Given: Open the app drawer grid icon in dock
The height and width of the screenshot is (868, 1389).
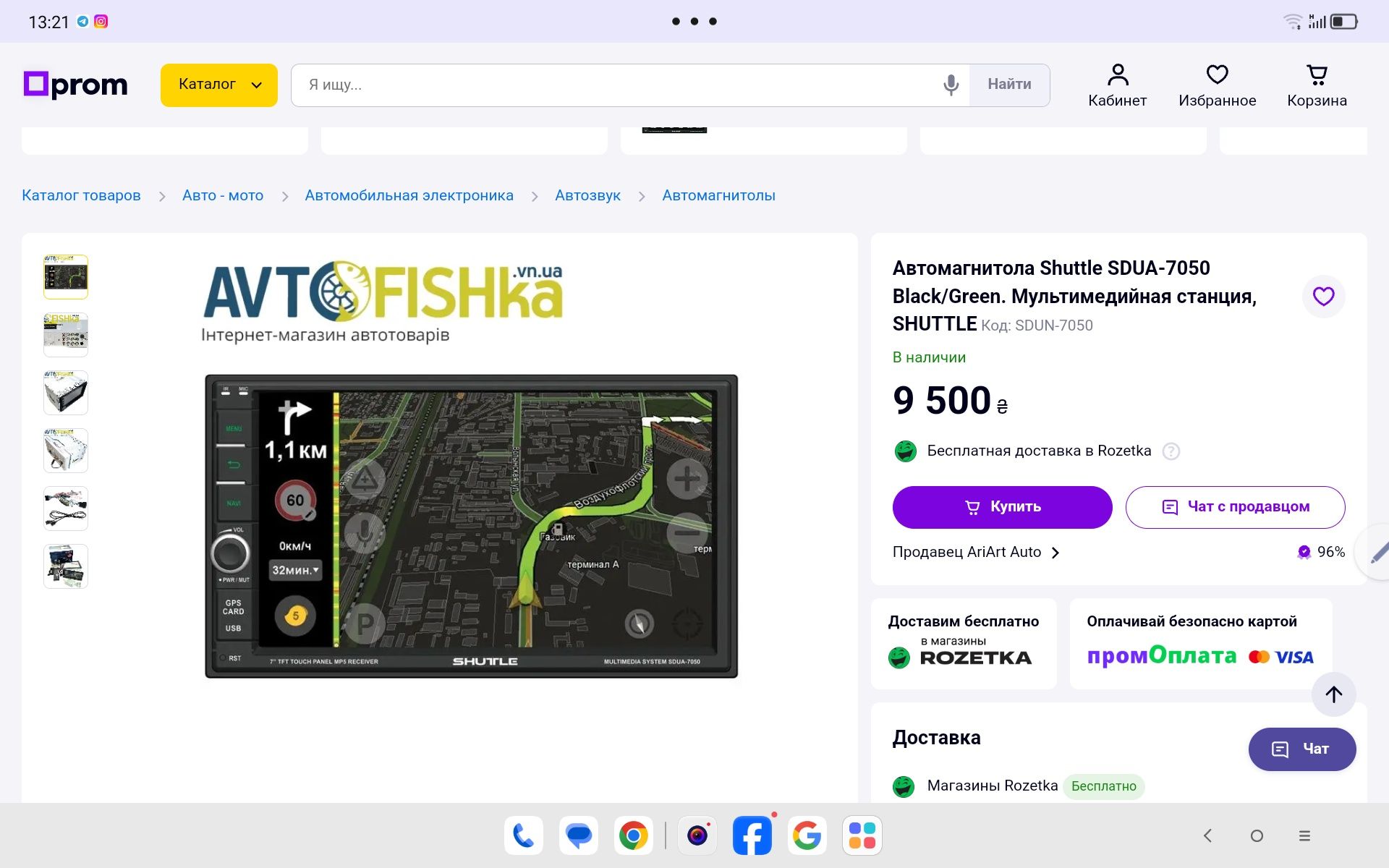Looking at the screenshot, I should coord(862,835).
